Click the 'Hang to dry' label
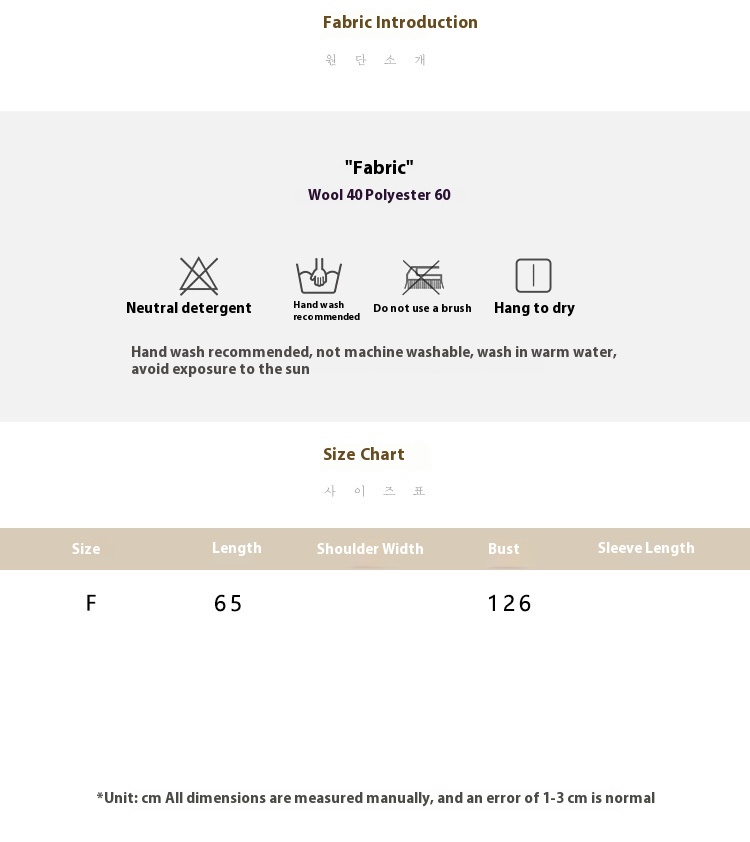 pyautogui.click(x=534, y=308)
